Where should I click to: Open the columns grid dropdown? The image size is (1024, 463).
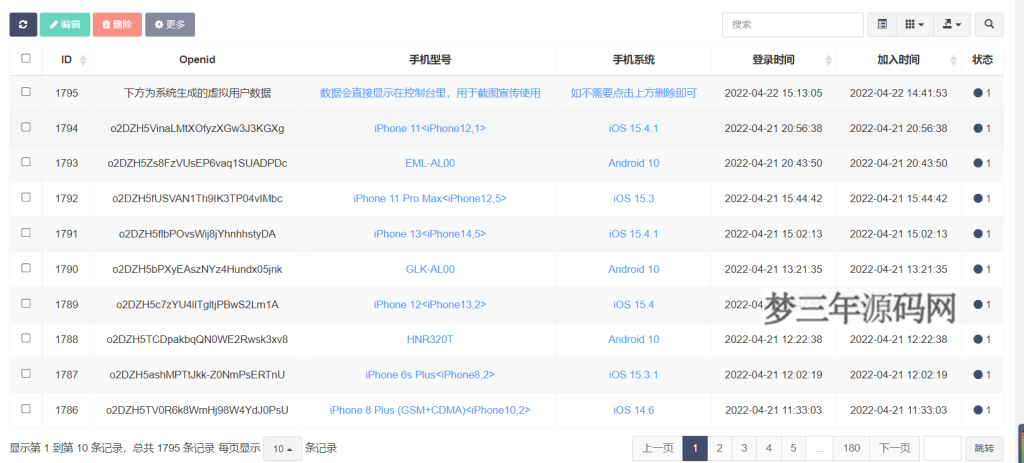[x=914, y=24]
